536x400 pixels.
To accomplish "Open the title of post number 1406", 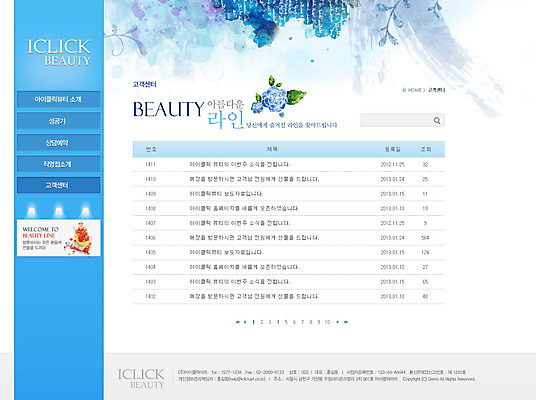I will [x=254, y=238].
